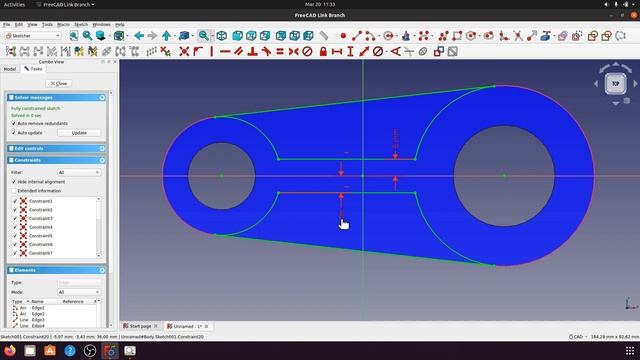Apply the Perpendicular constraint icon
The width and height of the screenshot is (640, 360).
pyautogui.click(x=253, y=51)
